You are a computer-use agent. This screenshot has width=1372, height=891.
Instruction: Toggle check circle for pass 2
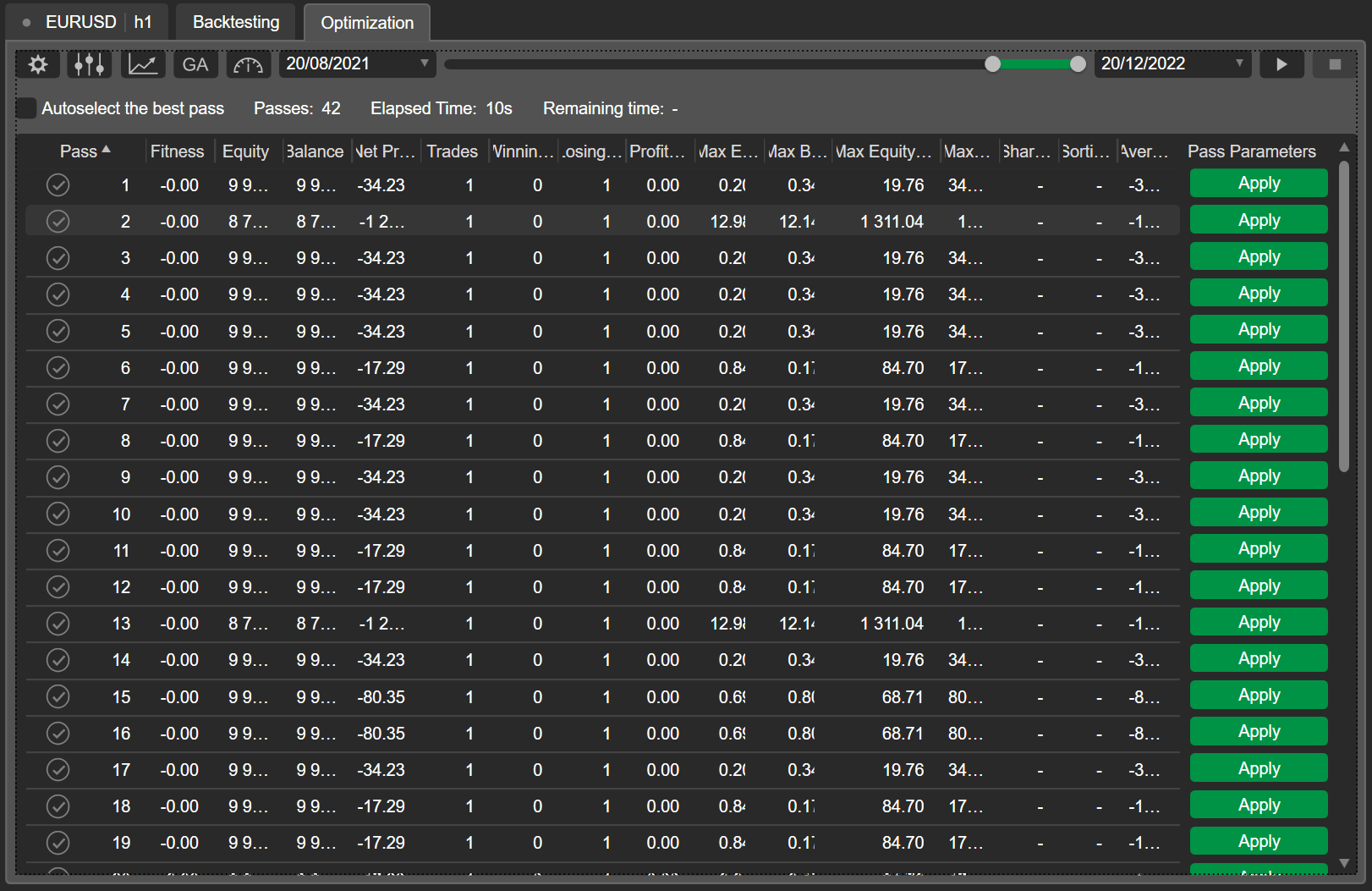coord(58,222)
